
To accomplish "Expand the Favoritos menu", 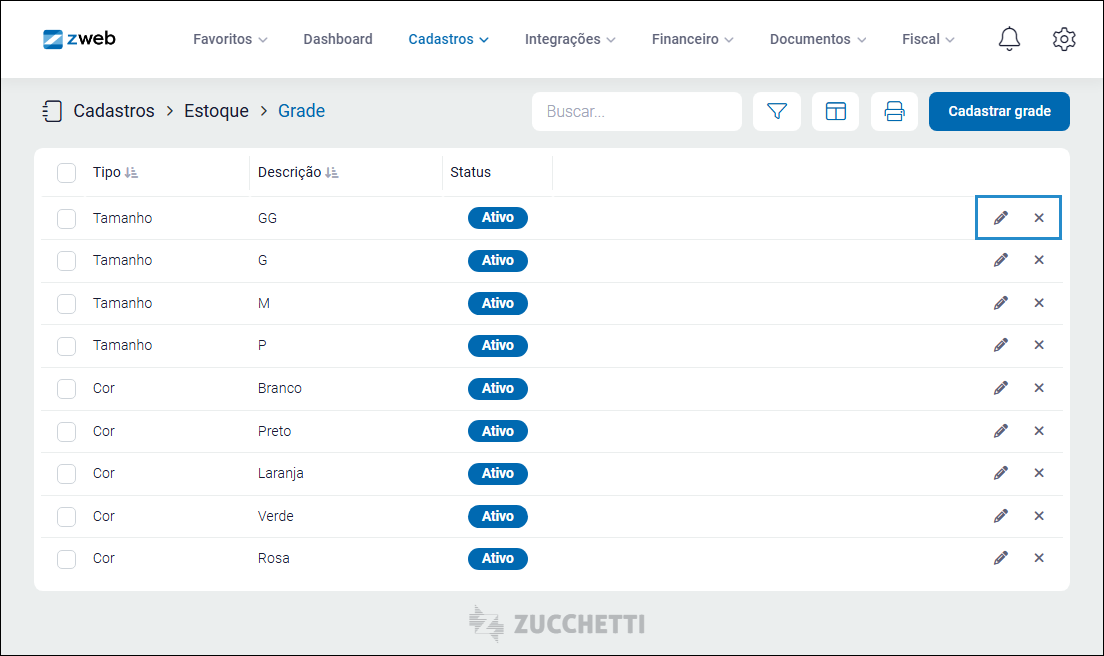I will click(x=230, y=39).
